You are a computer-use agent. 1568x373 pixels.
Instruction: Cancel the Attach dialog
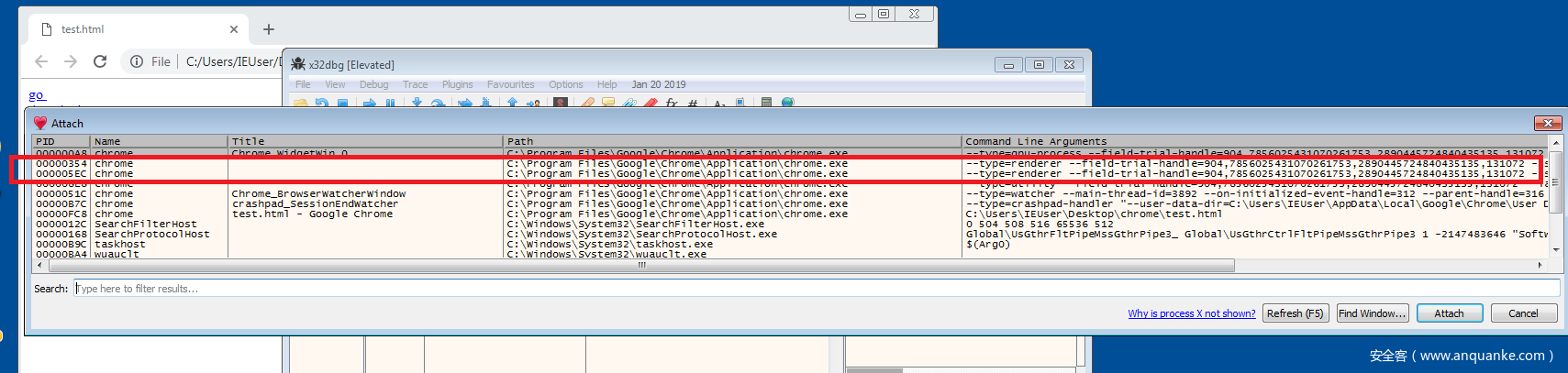(1523, 313)
